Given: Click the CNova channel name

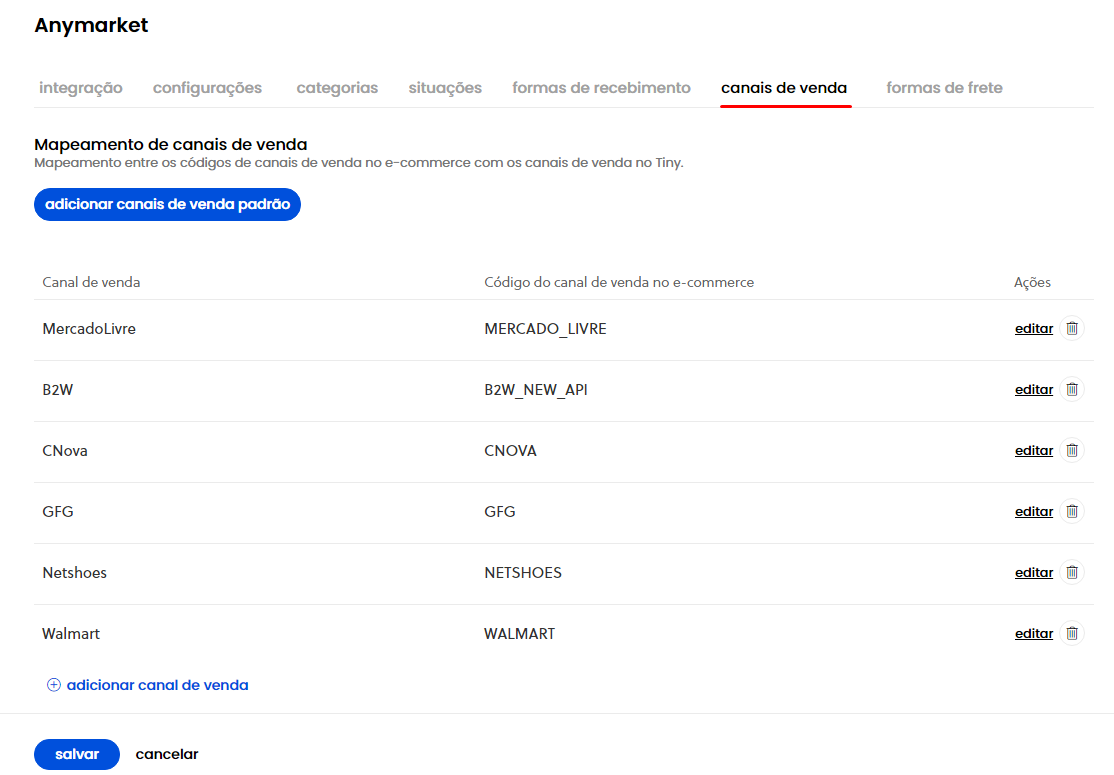Looking at the screenshot, I should point(65,451).
